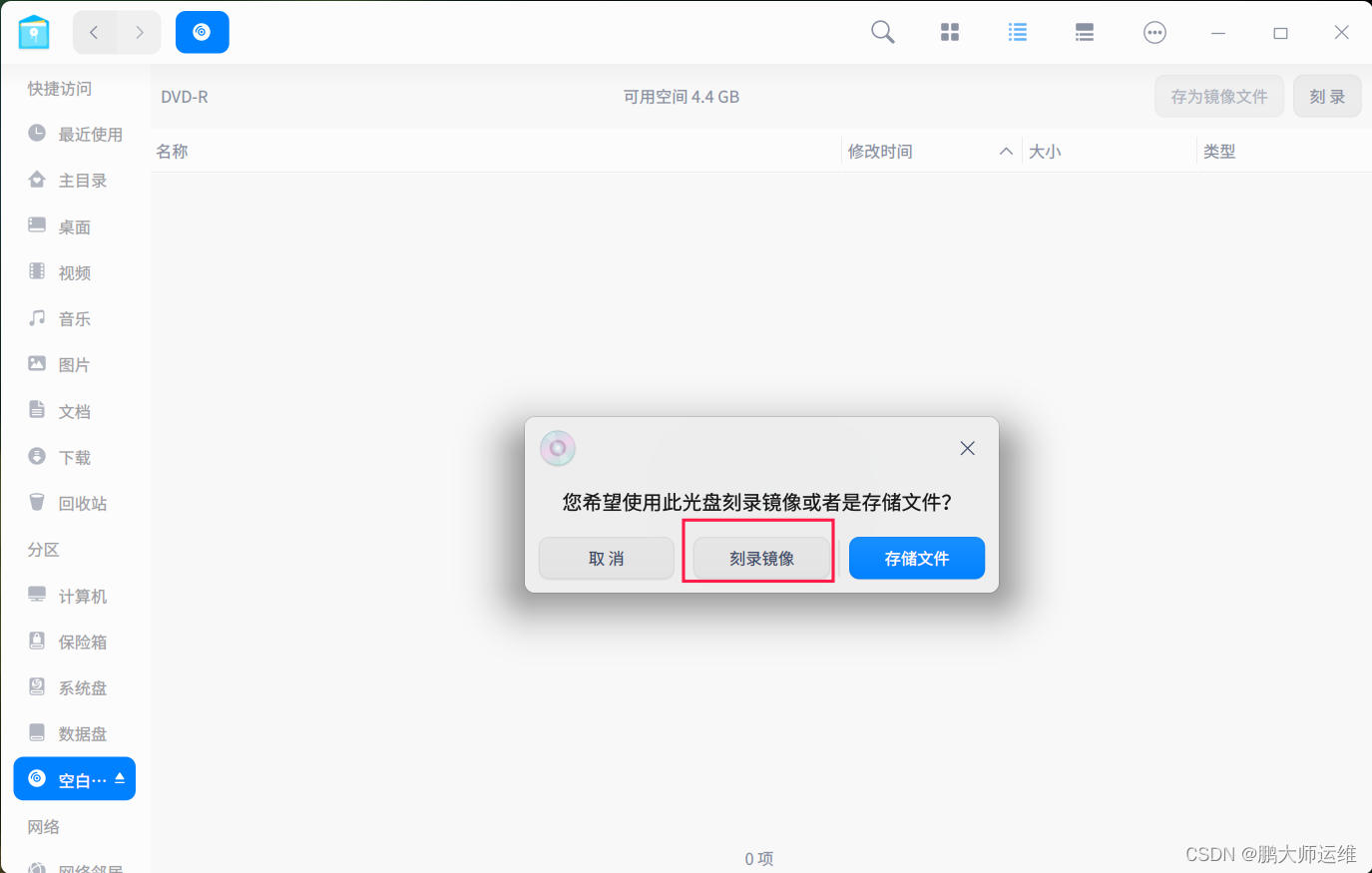This screenshot has width=1372, height=873.
Task: Open the more options (...) menu icon
Action: pos(1154,31)
